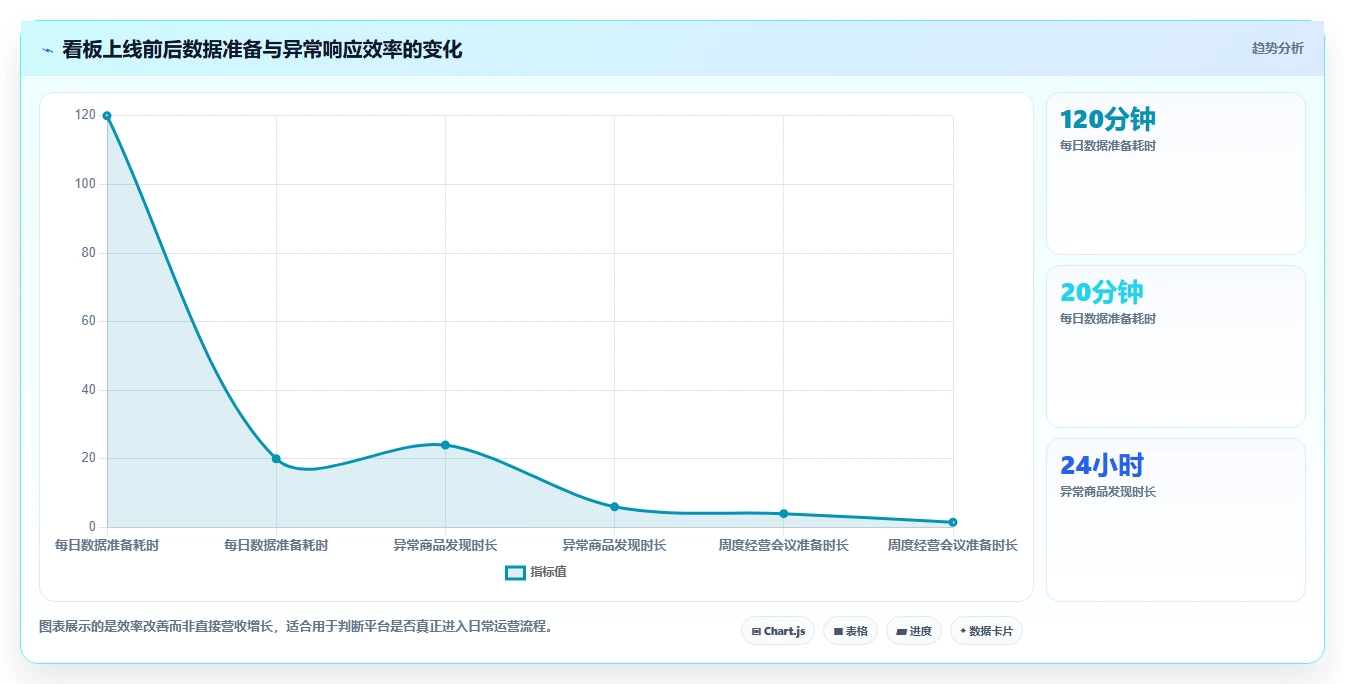
Task: Click the title 看板上线前后数据准备与异常响应效率的变化
Action: click(262, 50)
